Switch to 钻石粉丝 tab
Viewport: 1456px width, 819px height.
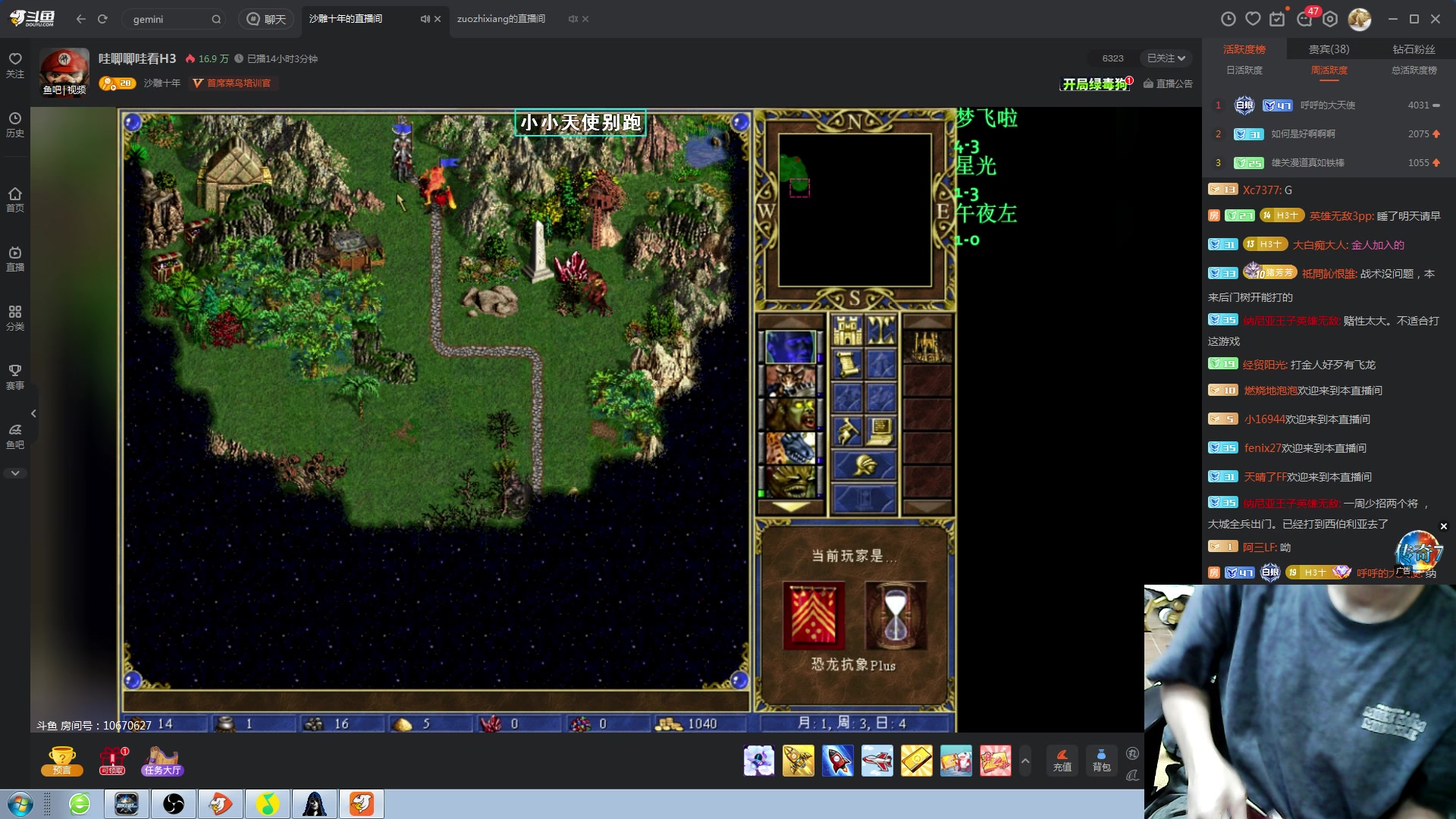click(x=1414, y=49)
